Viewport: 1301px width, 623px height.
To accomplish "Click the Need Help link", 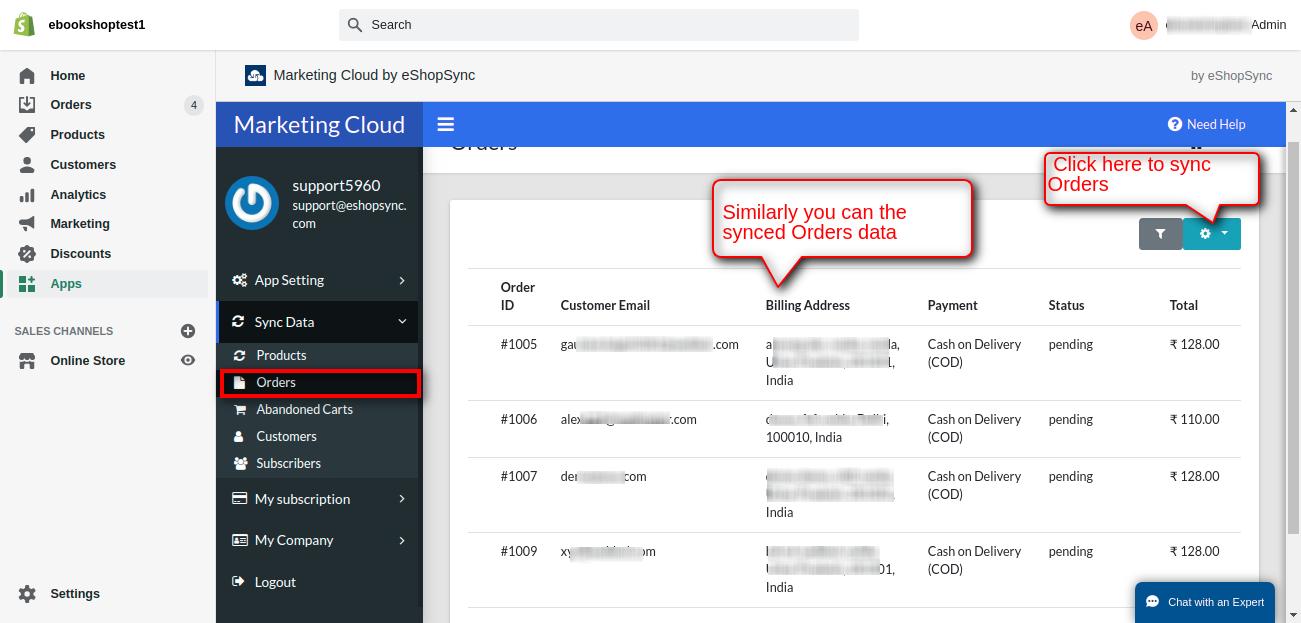I will point(1207,125).
